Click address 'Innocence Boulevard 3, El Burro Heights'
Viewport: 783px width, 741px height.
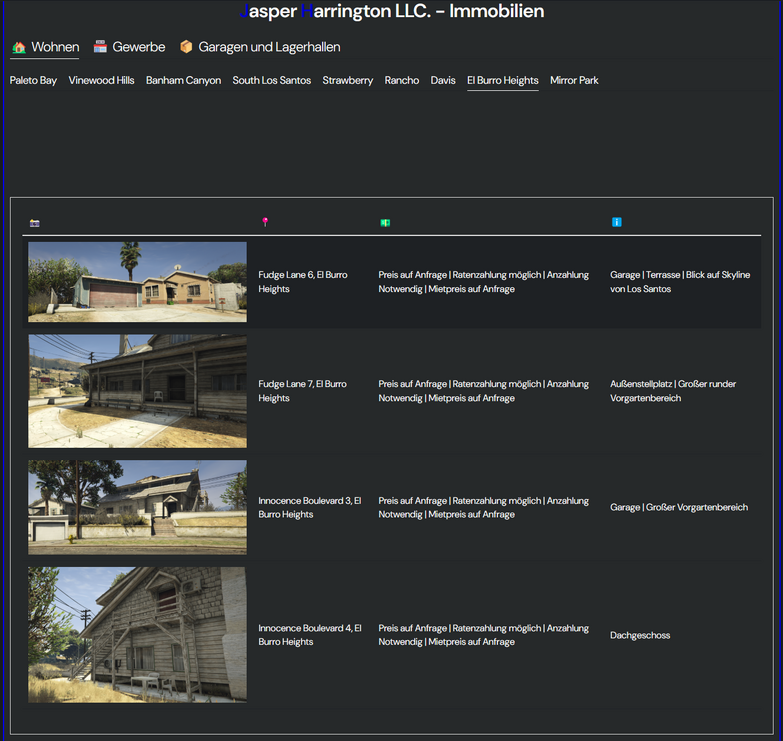pyautogui.click(x=310, y=507)
